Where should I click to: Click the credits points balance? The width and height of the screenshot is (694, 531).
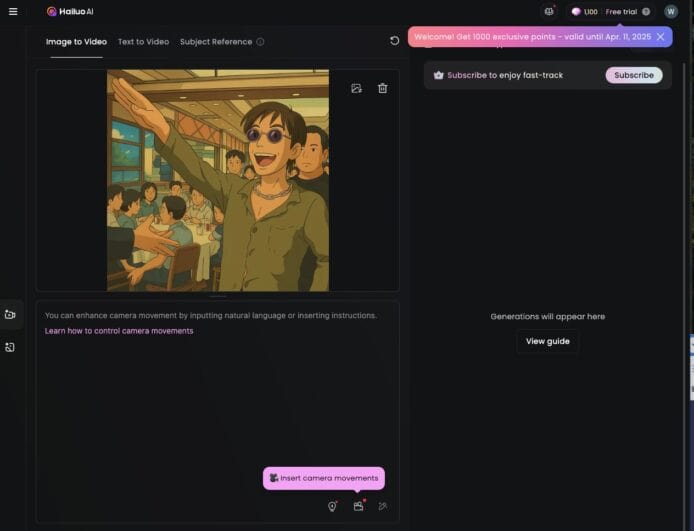[x=584, y=12]
